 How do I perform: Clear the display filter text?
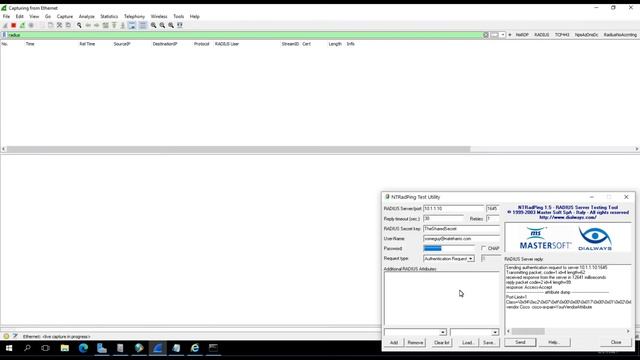[x=486, y=35]
